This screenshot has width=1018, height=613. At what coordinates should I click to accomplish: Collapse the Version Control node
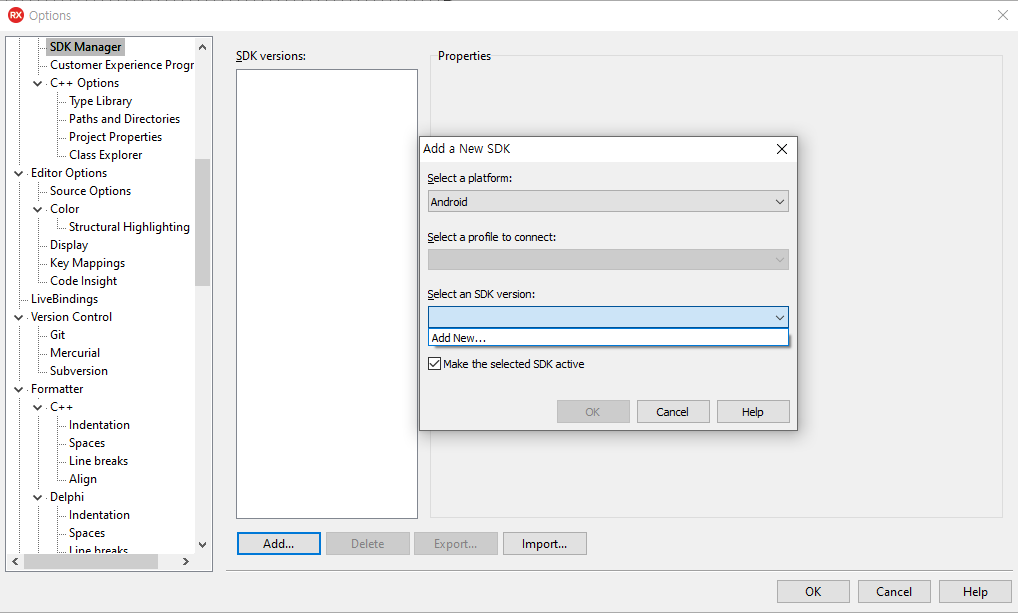[x=18, y=316]
